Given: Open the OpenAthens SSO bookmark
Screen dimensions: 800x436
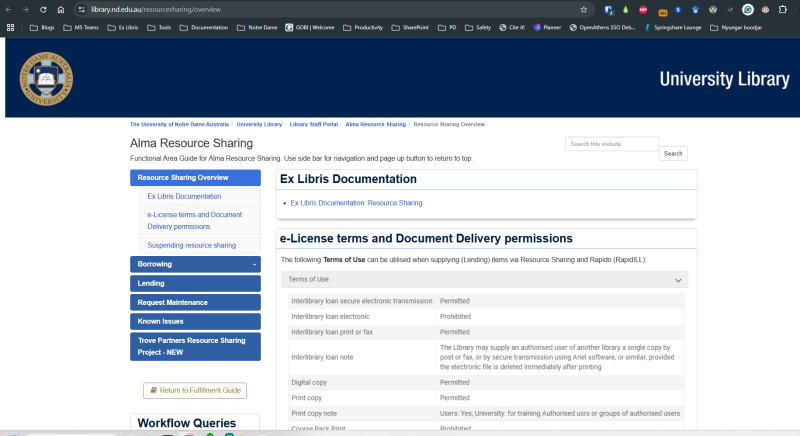Looking at the screenshot, I should (602, 28).
